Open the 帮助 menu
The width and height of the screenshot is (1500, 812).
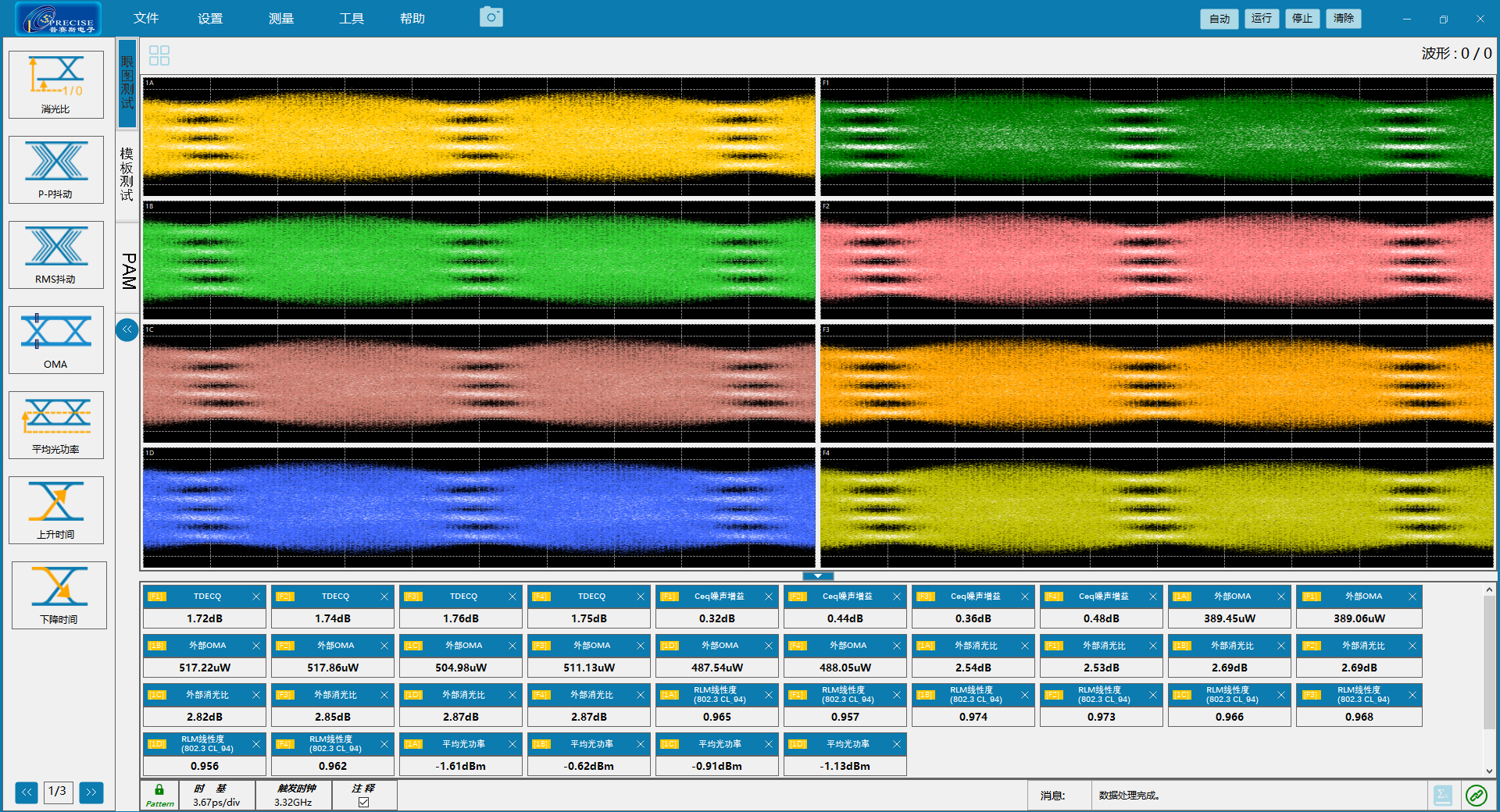pos(412,18)
